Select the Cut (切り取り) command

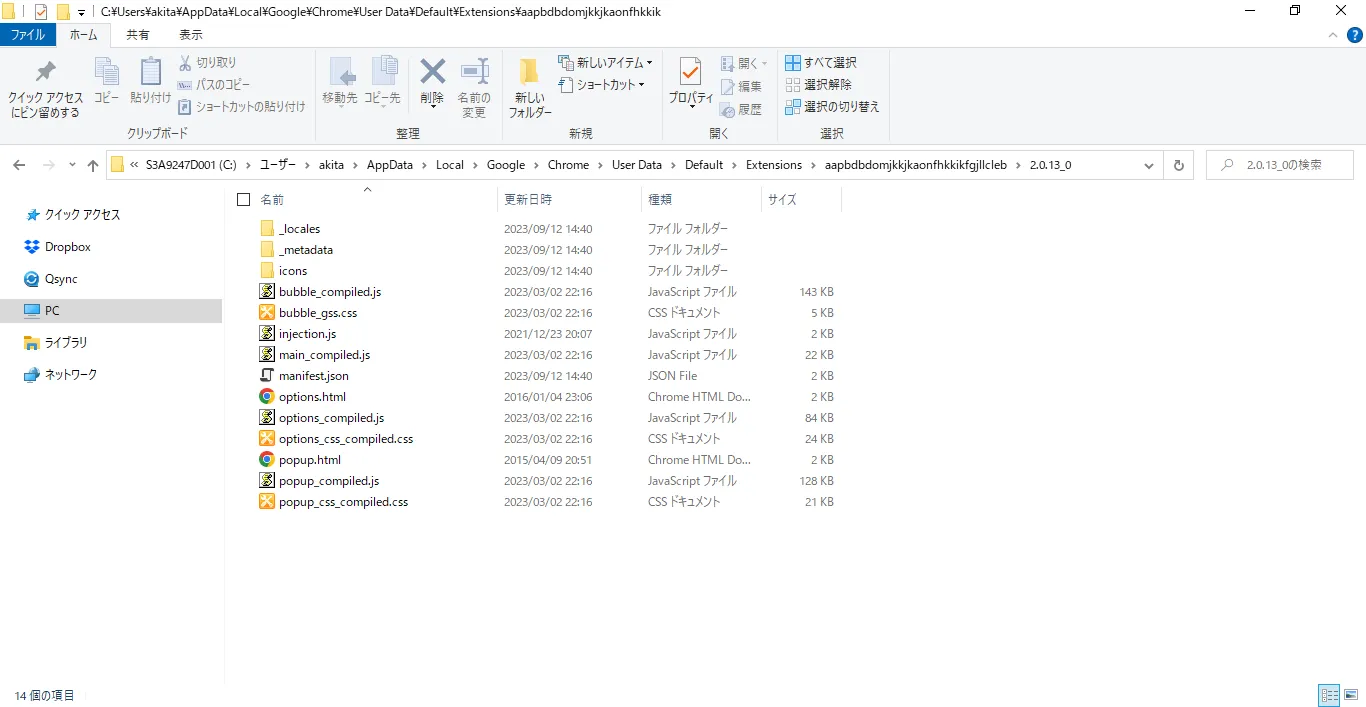click(208, 63)
